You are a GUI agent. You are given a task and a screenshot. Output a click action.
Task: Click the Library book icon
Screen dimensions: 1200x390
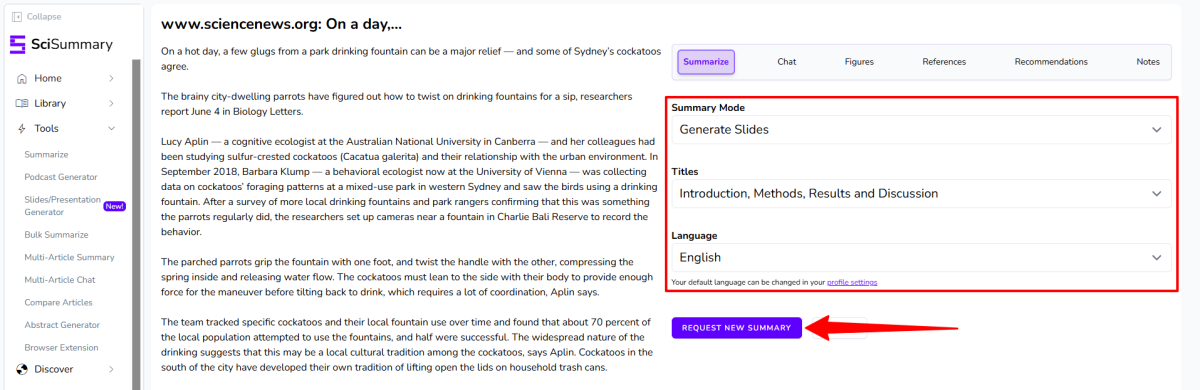coord(22,103)
